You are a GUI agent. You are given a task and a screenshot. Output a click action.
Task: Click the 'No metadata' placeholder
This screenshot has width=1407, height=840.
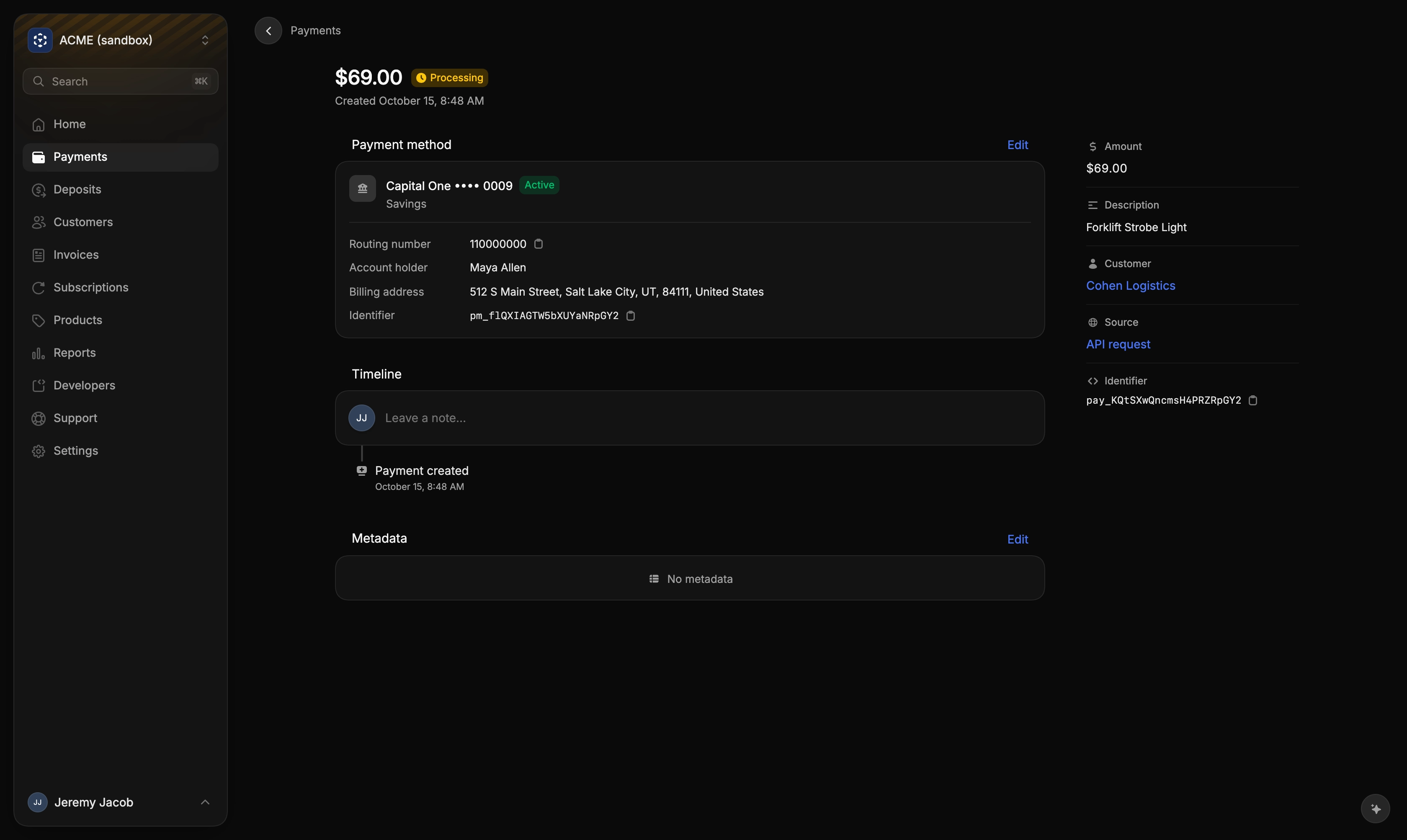pyautogui.click(x=690, y=578)
